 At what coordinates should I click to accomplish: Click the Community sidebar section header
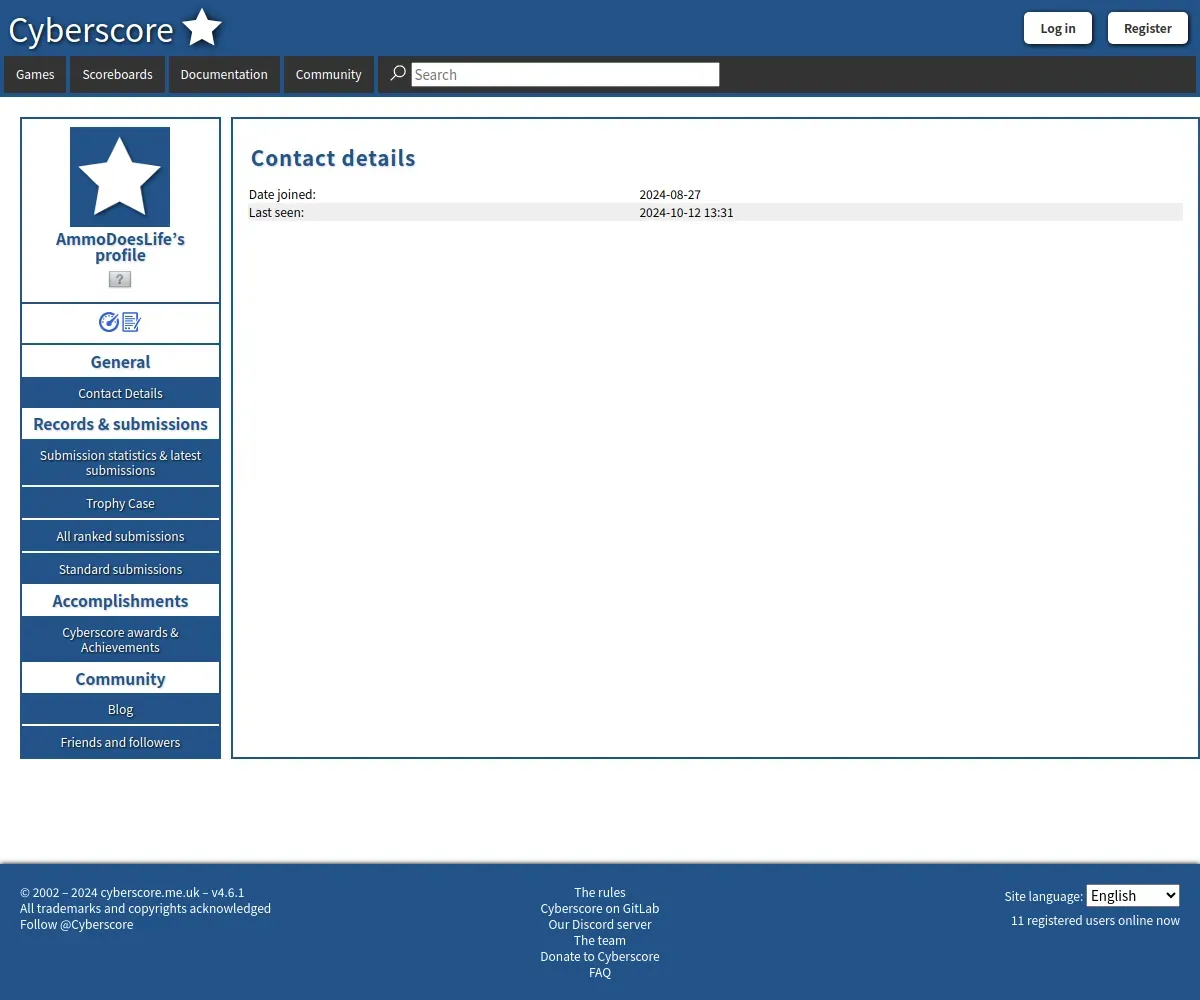pos(120,679)
